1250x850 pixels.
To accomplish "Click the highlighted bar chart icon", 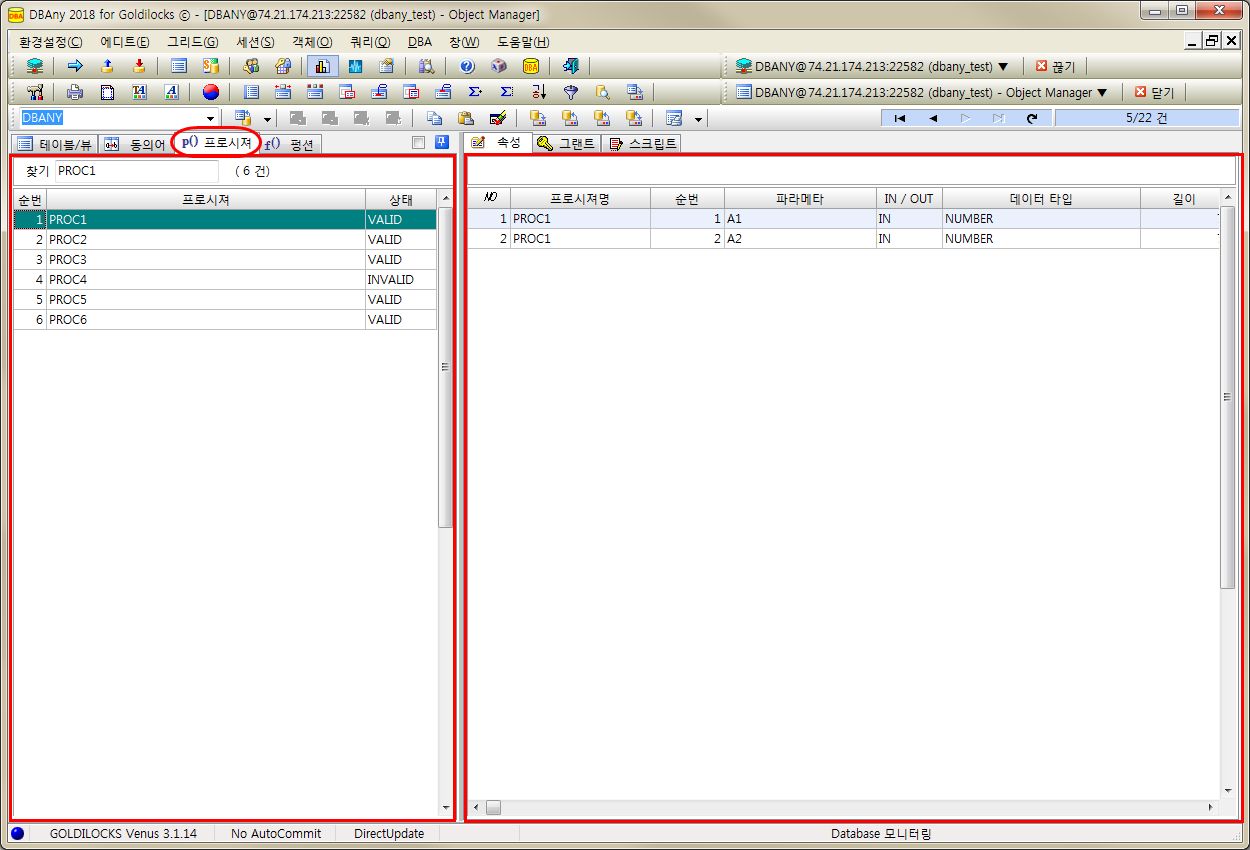I will 322,66.
